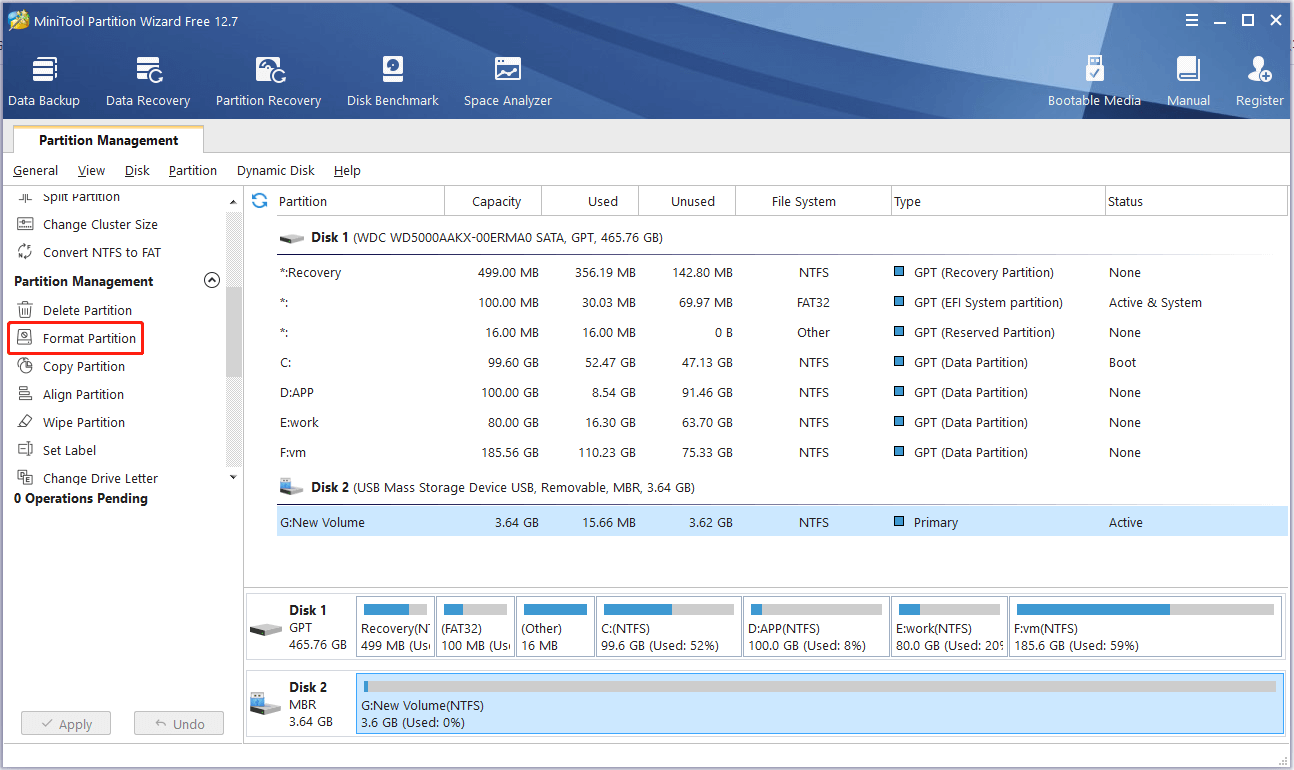This screenshot has height=770, width=1294.
Task: Select the G:New Volume partition row
Action: click(x=782, y=522)
